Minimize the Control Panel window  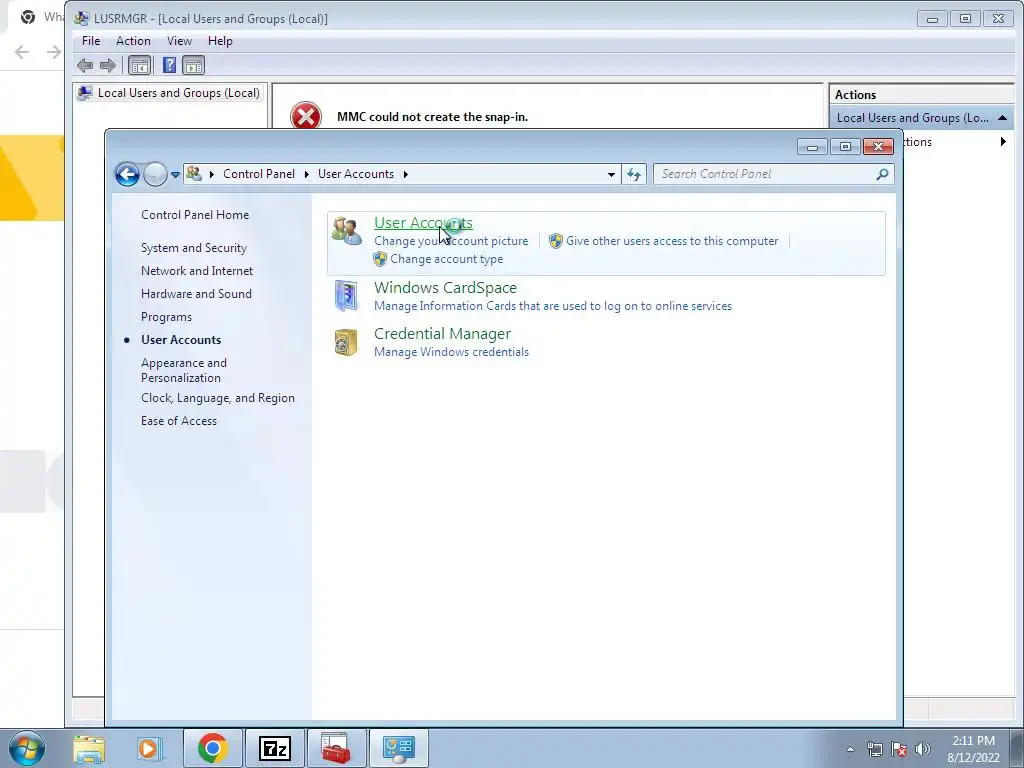pyautogui.click(x=812, y=147)
